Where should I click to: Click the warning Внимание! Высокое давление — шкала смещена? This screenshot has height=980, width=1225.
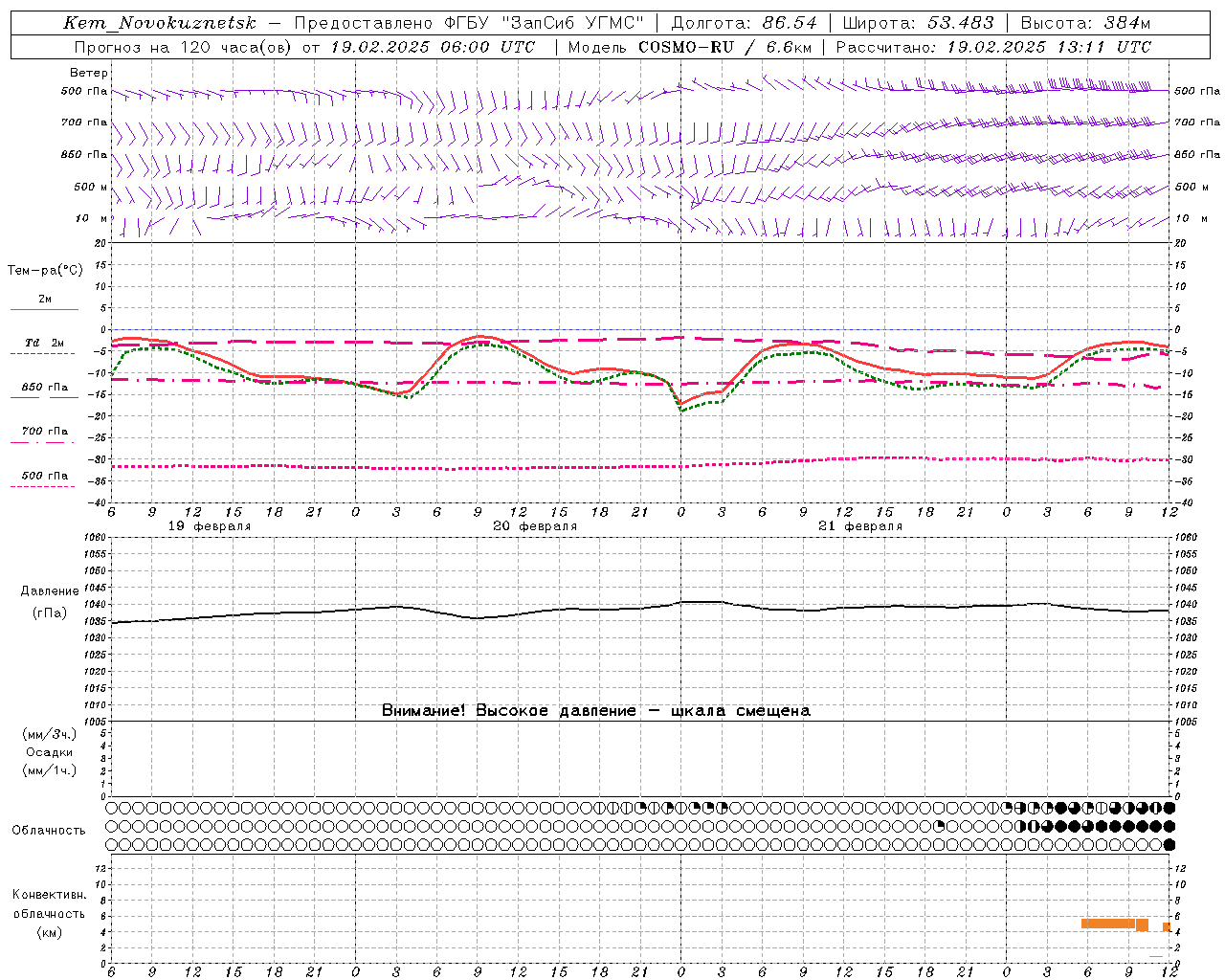click(x=595, y=711)
